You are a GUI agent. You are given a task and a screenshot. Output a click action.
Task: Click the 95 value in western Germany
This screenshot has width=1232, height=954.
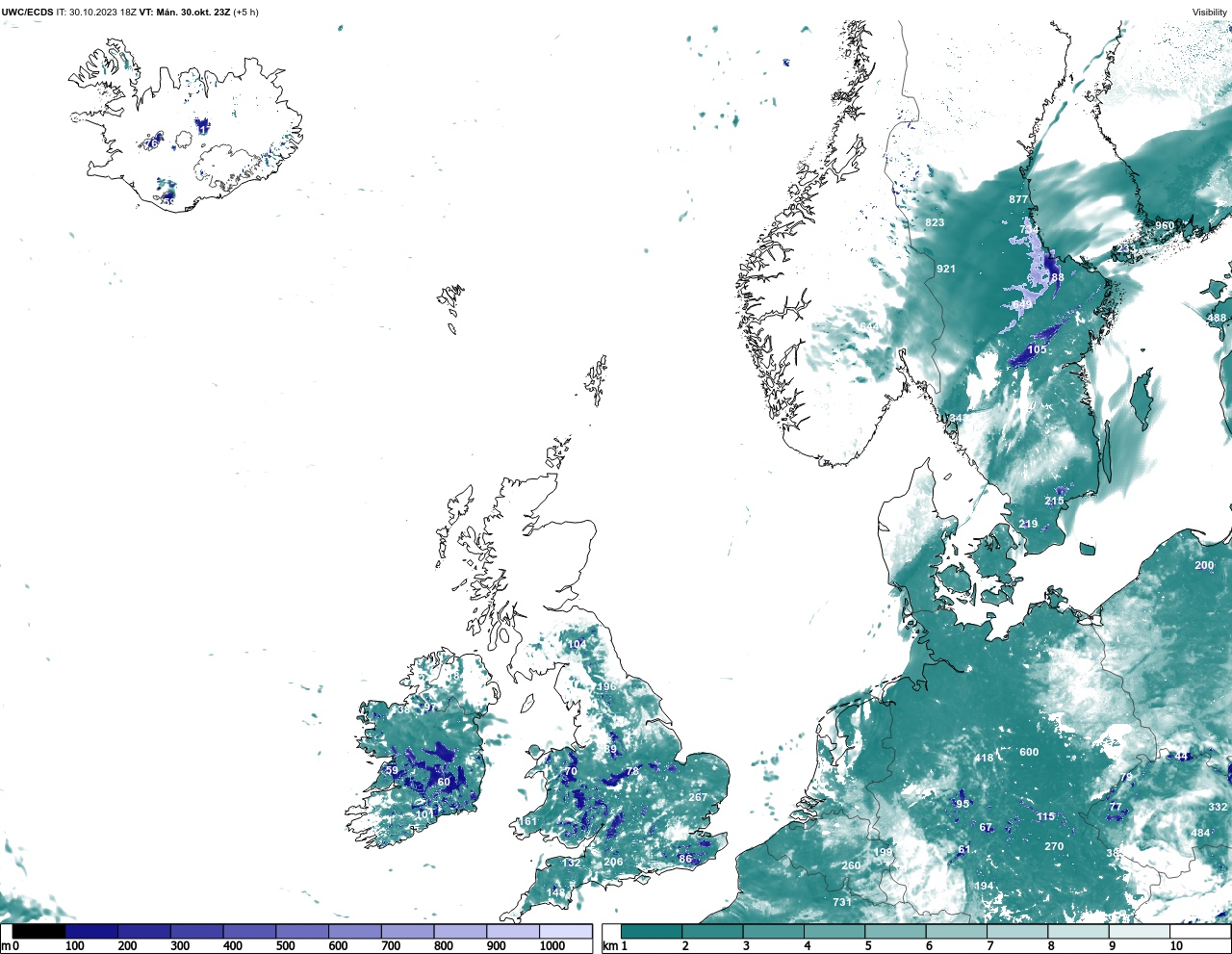pyautogui.click(x=962, y=805)
